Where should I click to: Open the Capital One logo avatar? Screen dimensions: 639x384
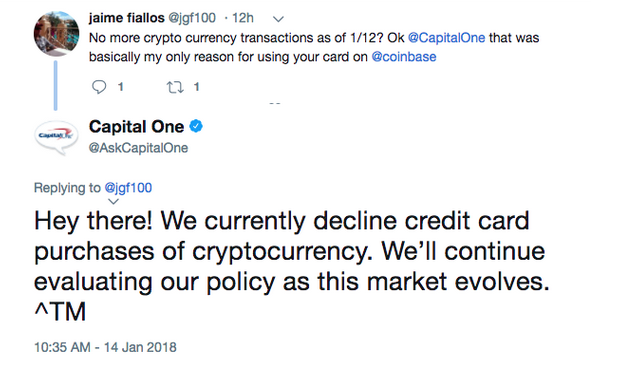(x=56, y=136)
